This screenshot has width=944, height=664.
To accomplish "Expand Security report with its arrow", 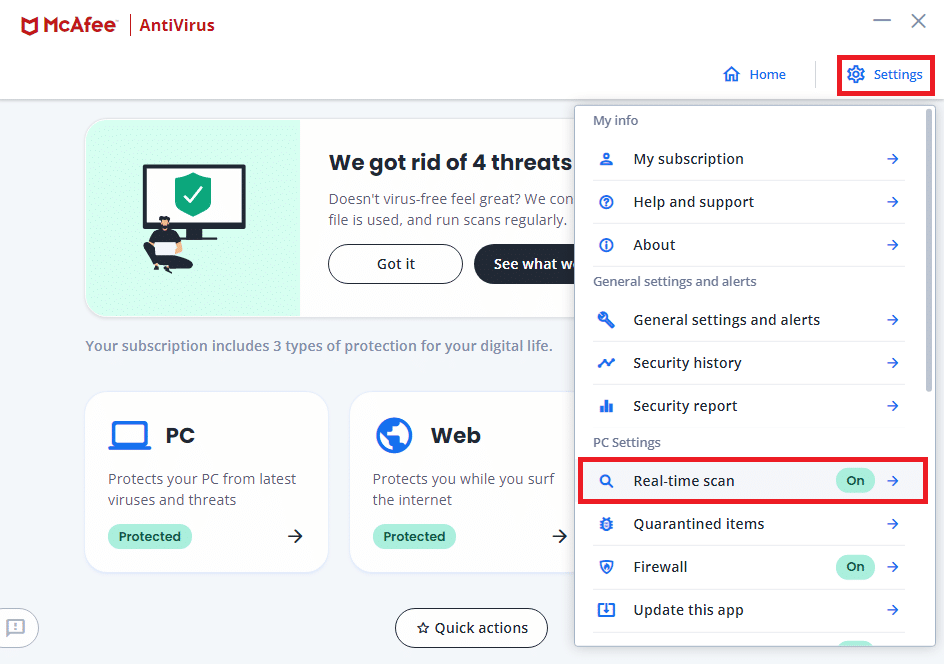I will tap(893, 406).
